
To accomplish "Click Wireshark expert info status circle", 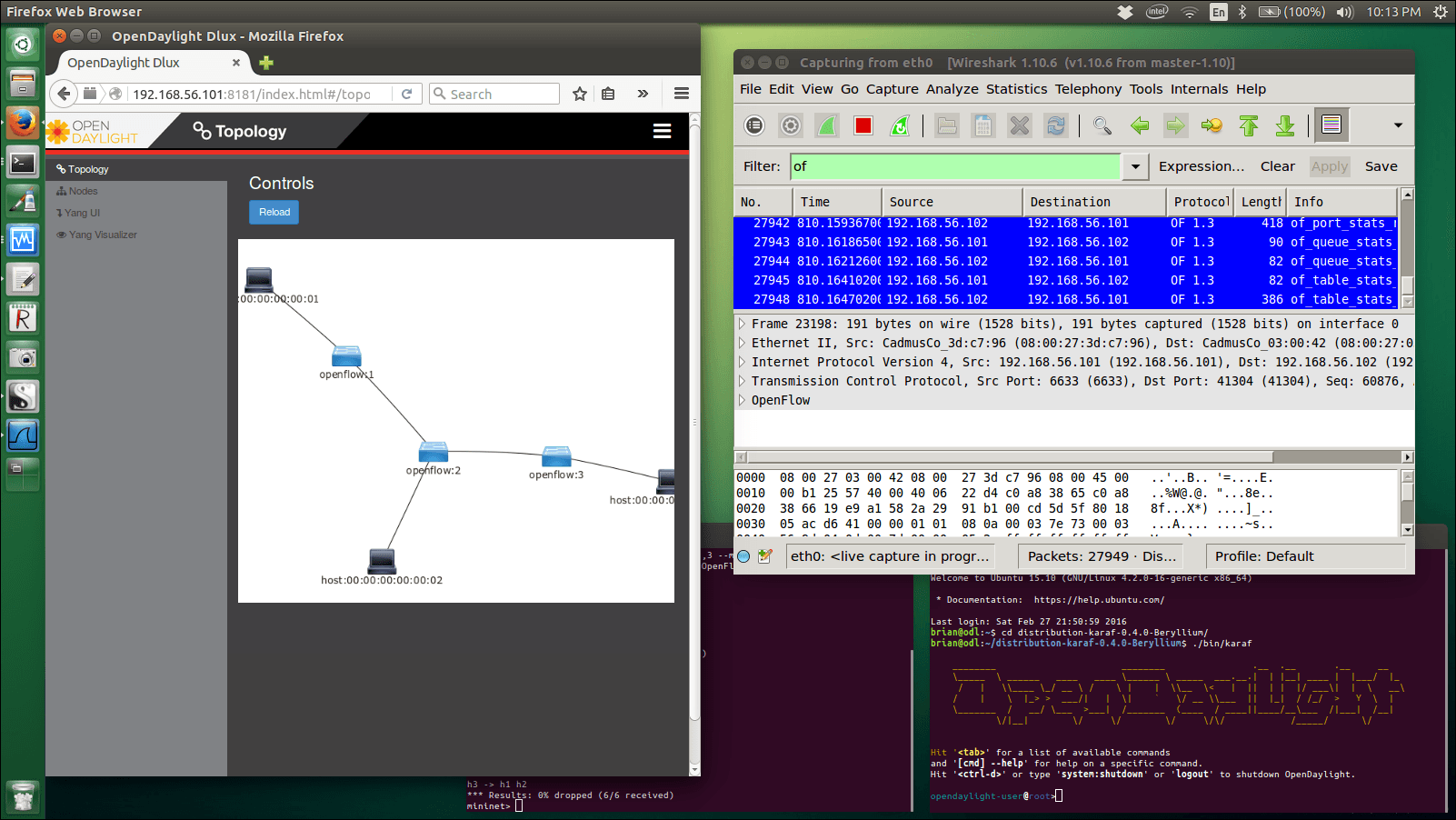I will tap(743, 556).
